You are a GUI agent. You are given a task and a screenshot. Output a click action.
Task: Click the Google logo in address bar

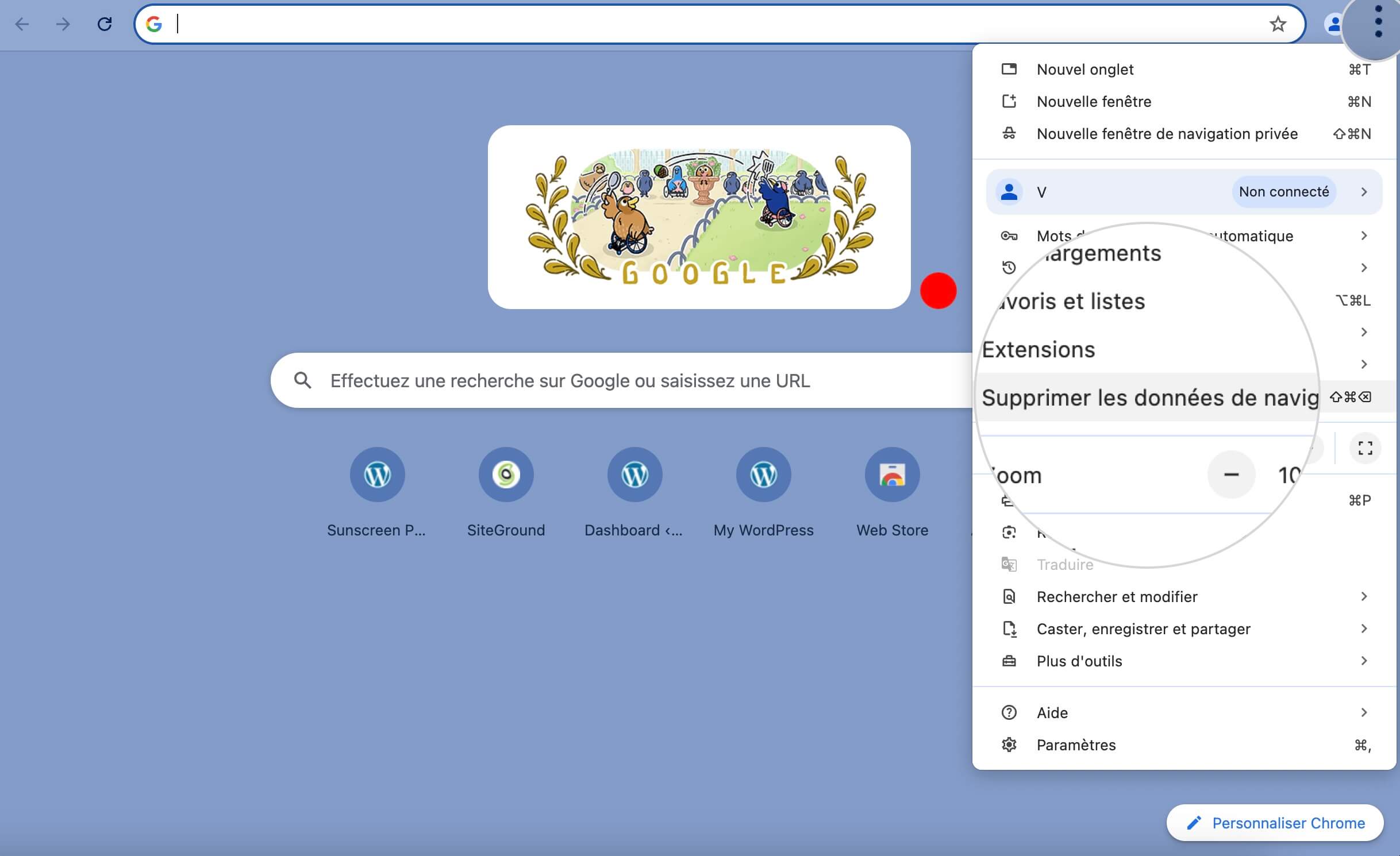[x=153, y=24]
